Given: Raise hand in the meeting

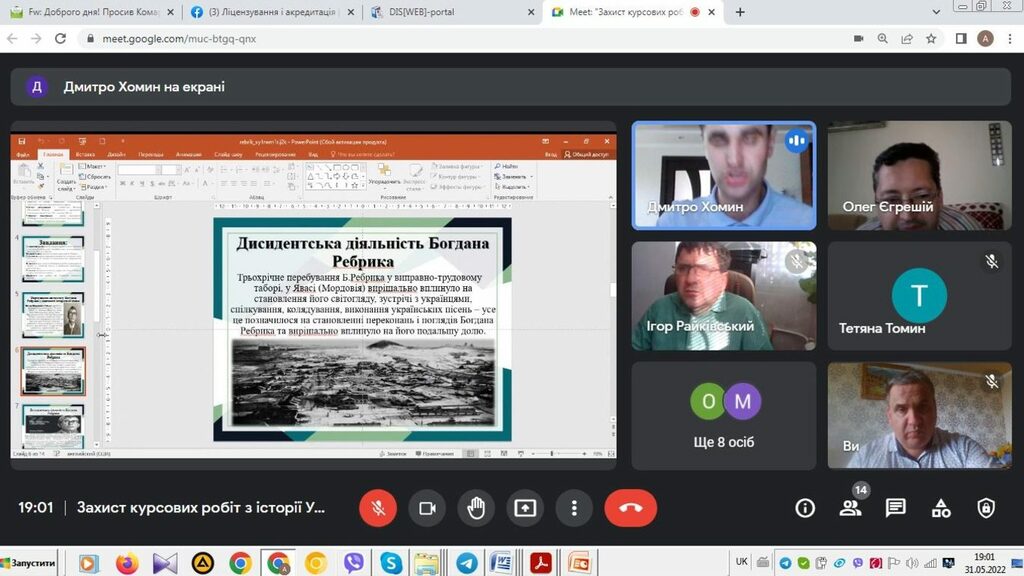Looking at the screenshot, I should coord(476,508).
